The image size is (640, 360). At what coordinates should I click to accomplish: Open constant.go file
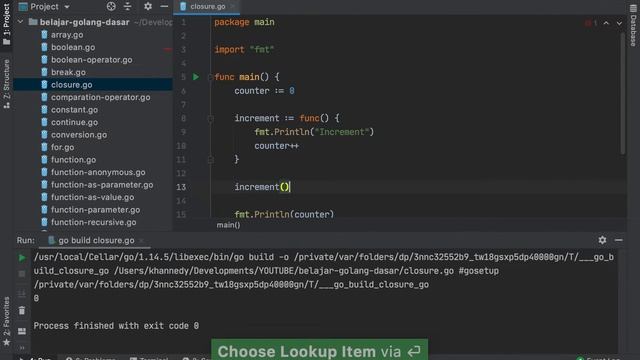click(74, 110)
